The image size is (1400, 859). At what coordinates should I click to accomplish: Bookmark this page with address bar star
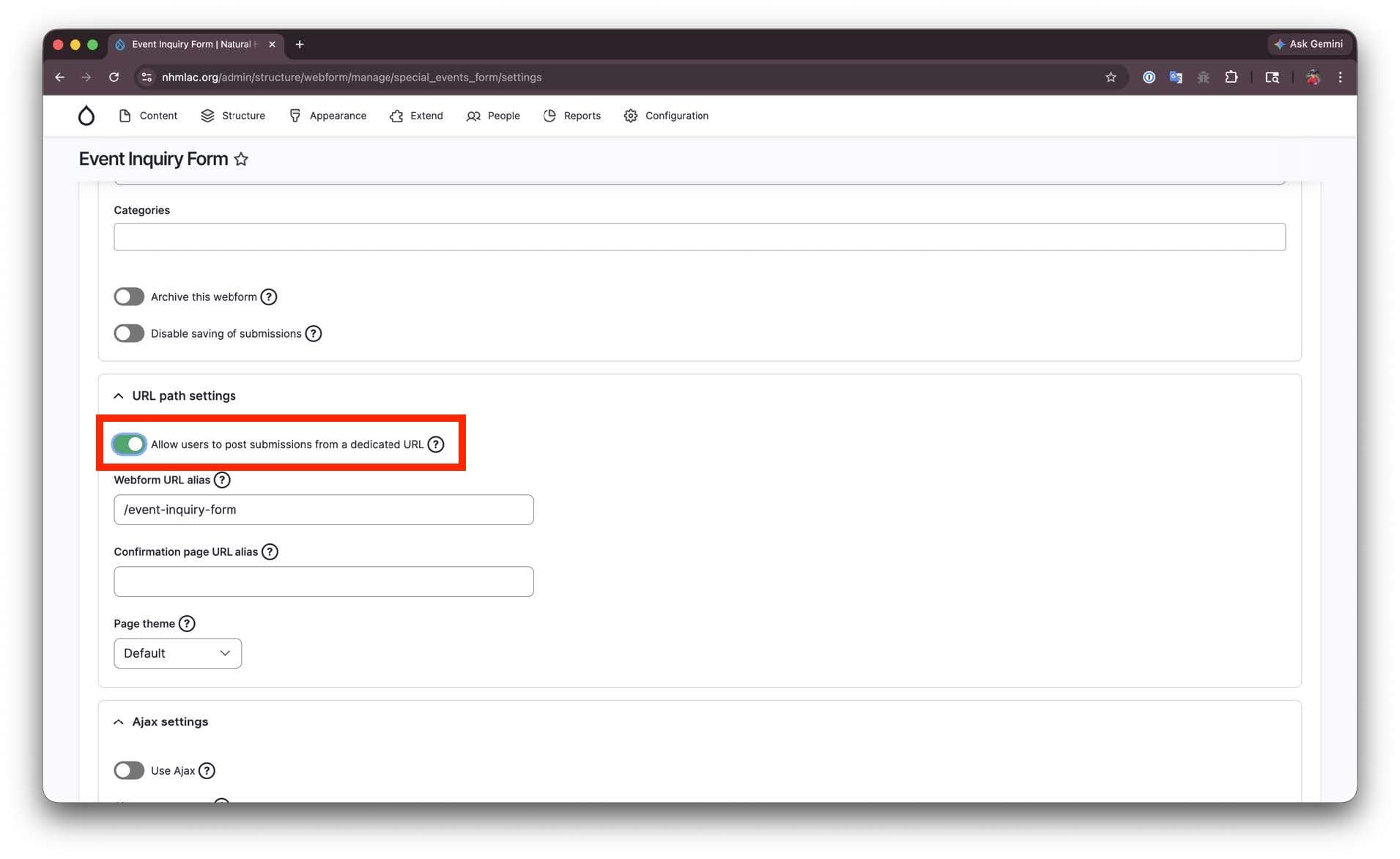pyautogui.click(x=1111, y=77)
